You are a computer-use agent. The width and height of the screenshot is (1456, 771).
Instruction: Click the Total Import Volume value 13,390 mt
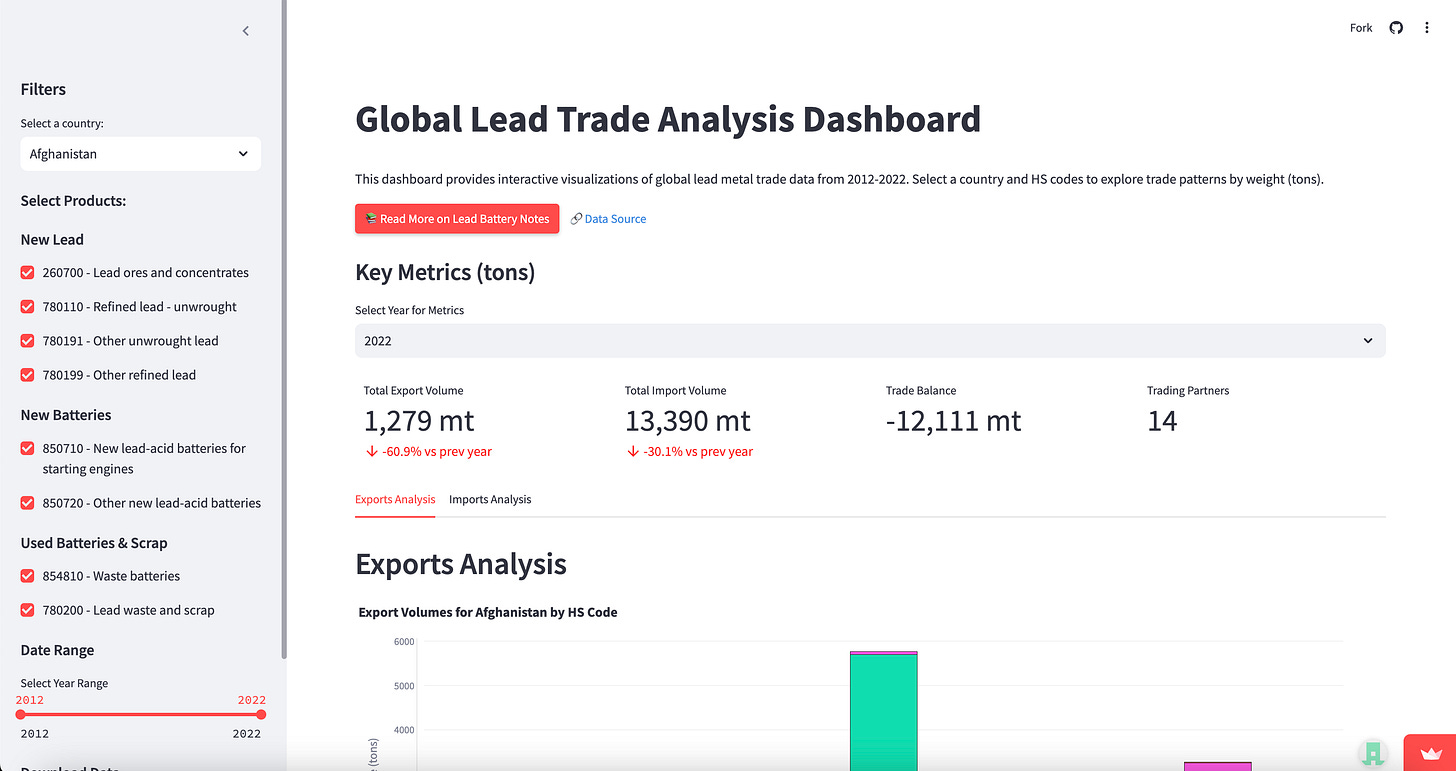tap(687, 421)
